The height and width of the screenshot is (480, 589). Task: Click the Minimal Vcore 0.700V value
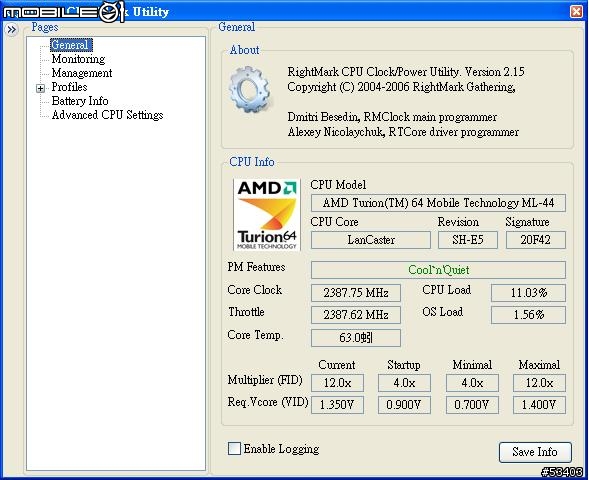(472, 405)
